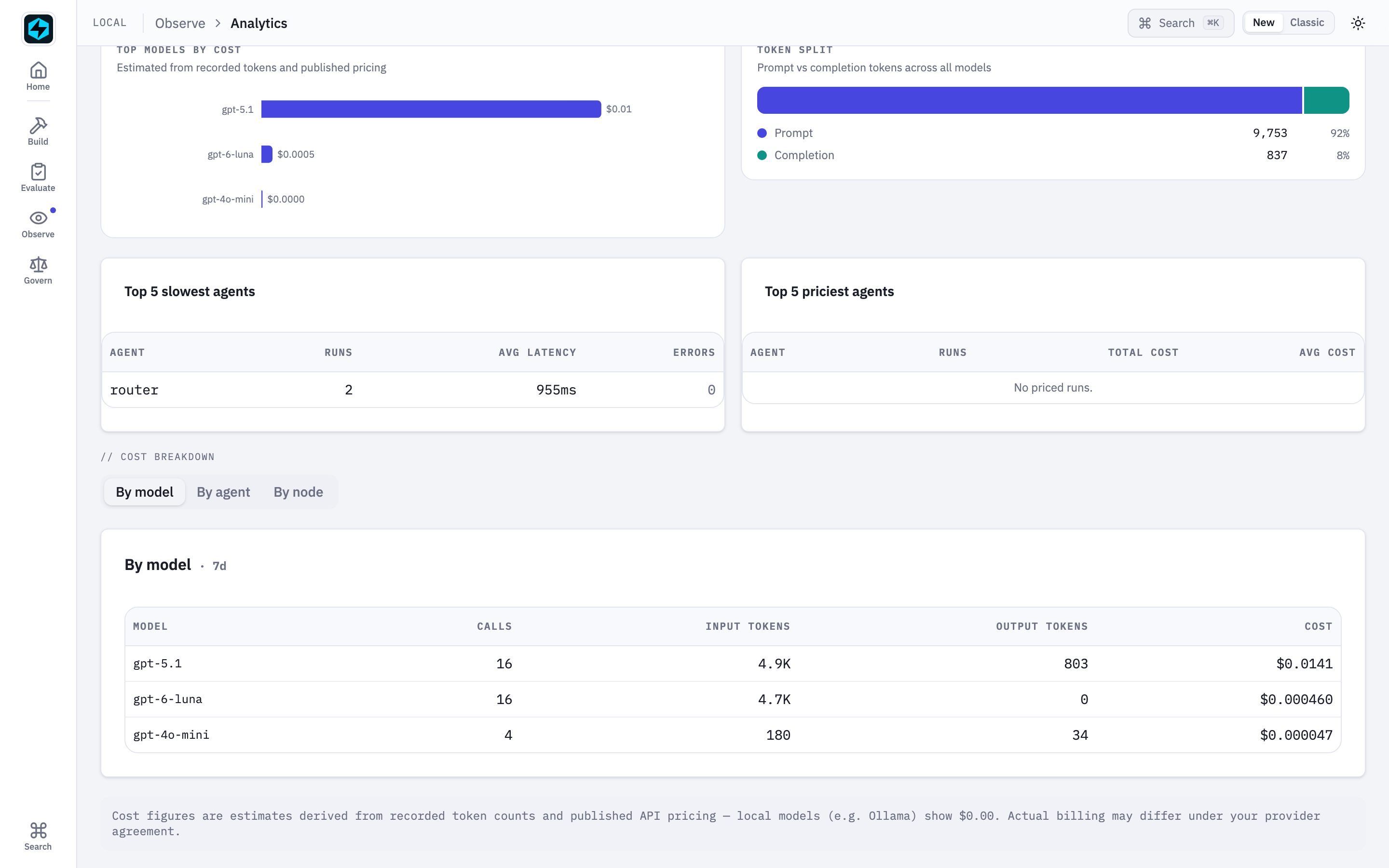Switch to the Classic interface toggle
This screenshot has width=1389, height=868.
tap(1307, 22)
